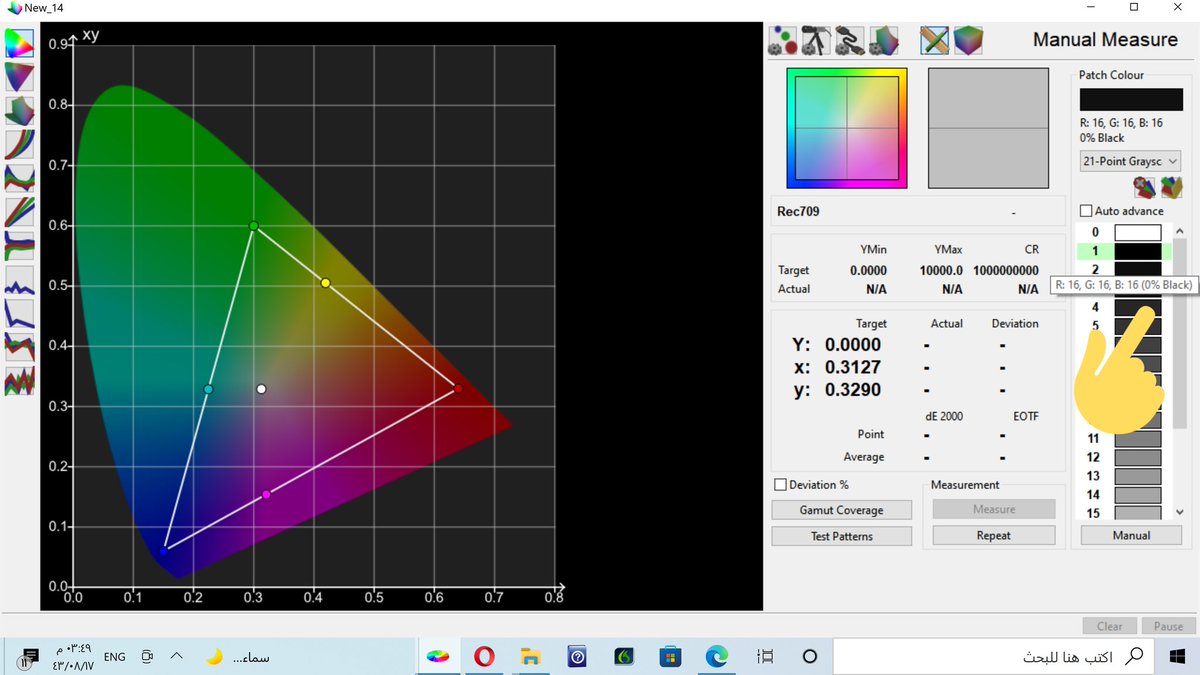Open the blue falling curve graph icon

tap(20, 314)
